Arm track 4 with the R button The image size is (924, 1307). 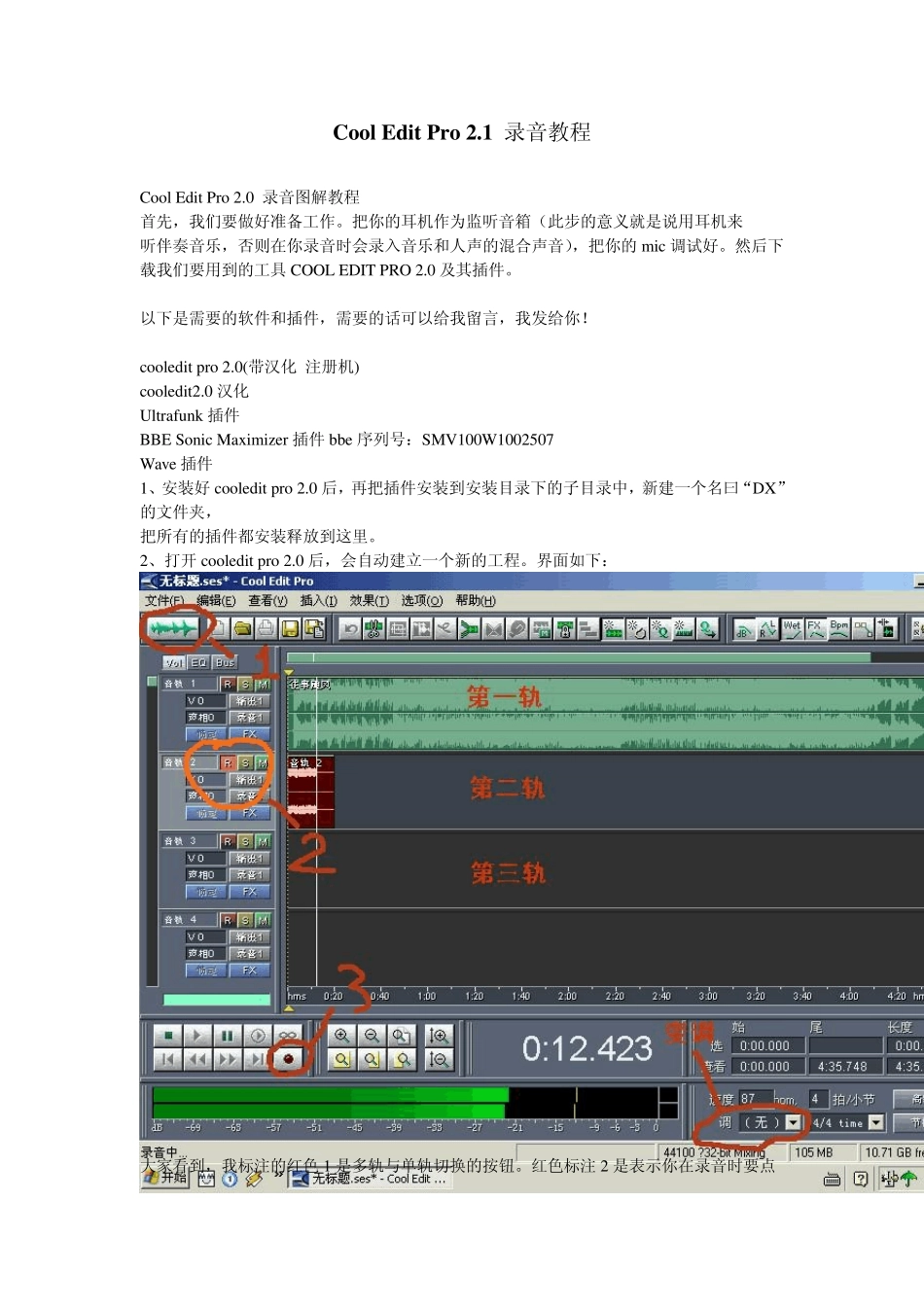point(228,920)
